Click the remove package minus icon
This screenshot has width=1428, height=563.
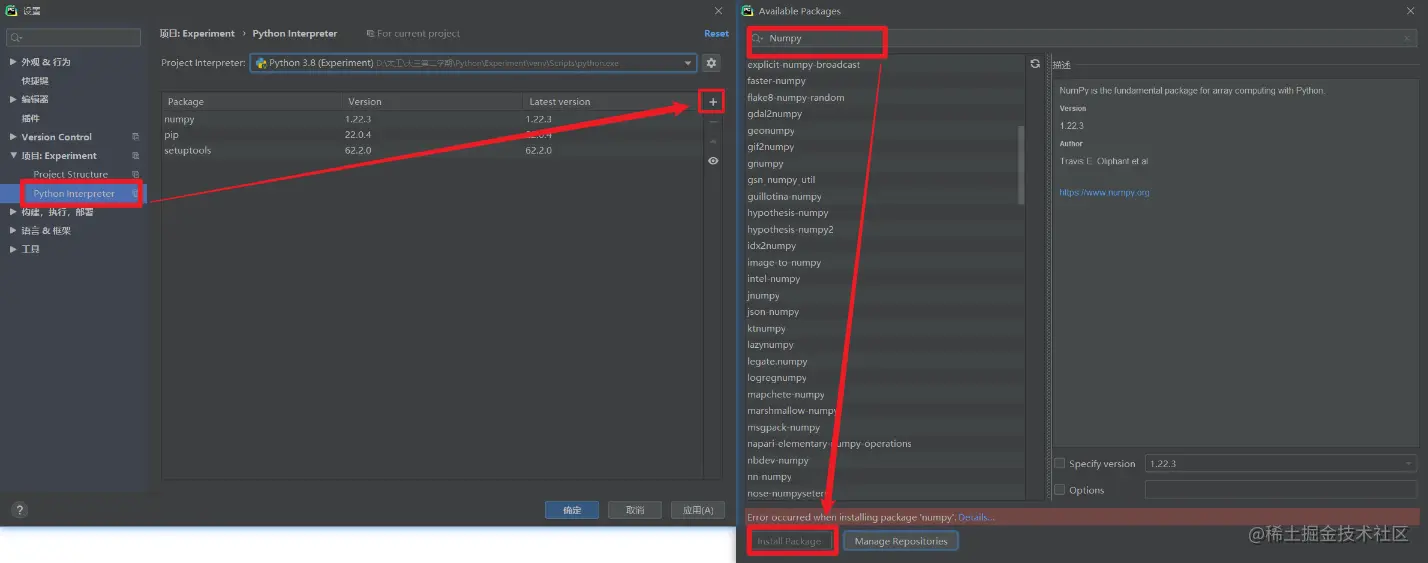click(713, 122)
